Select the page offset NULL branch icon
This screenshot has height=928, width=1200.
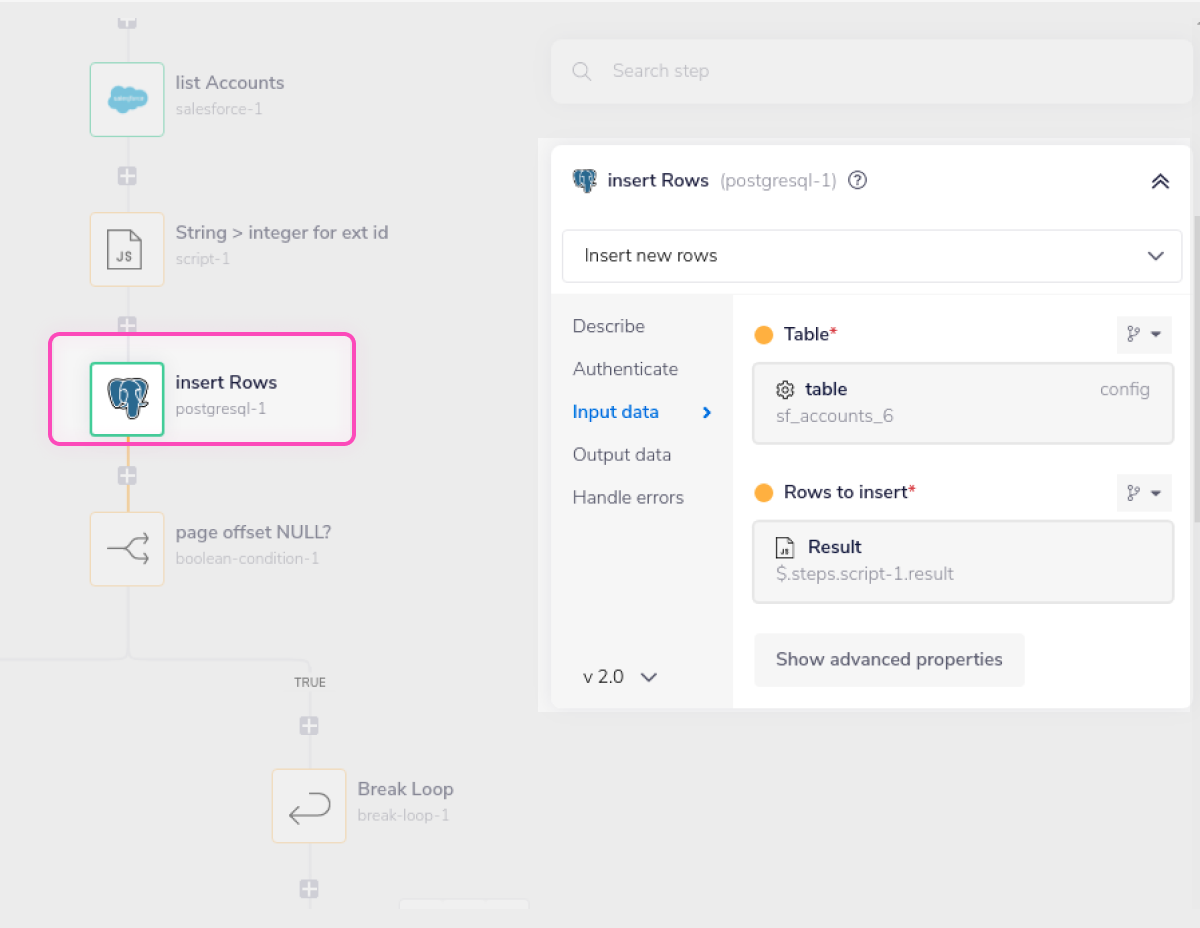pos(127,548)
